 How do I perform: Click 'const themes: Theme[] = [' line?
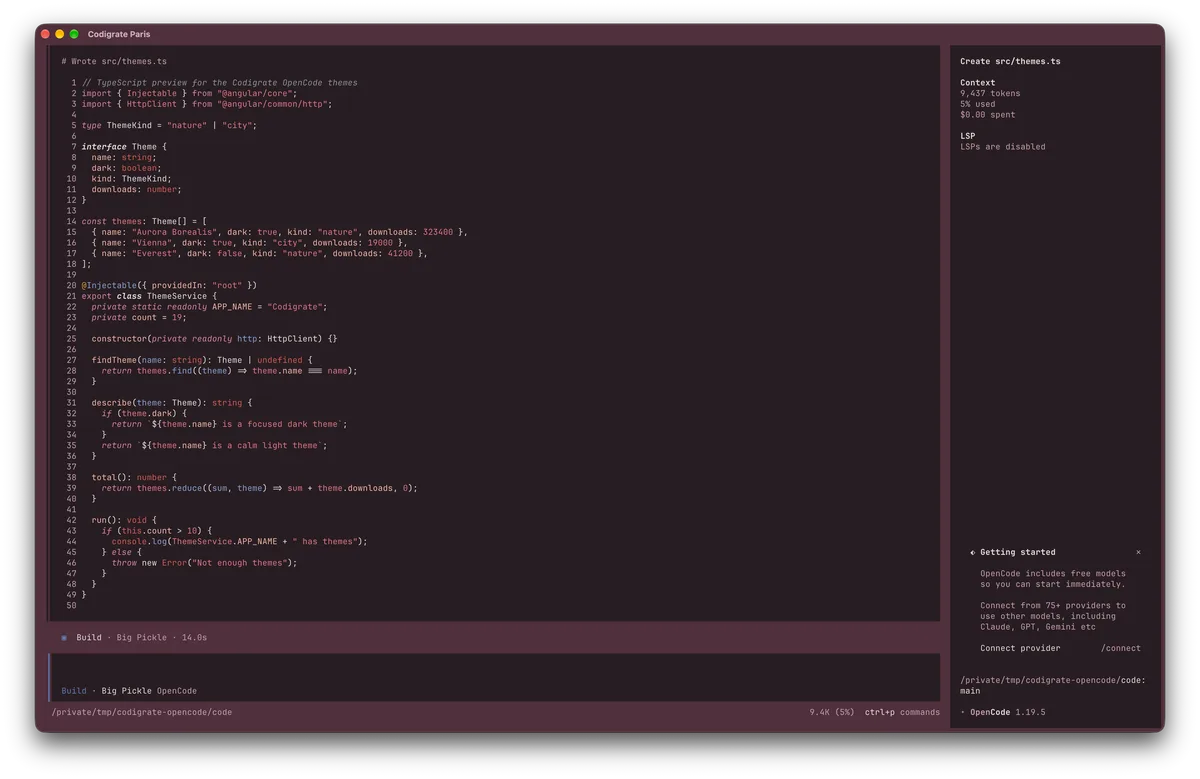144,221
